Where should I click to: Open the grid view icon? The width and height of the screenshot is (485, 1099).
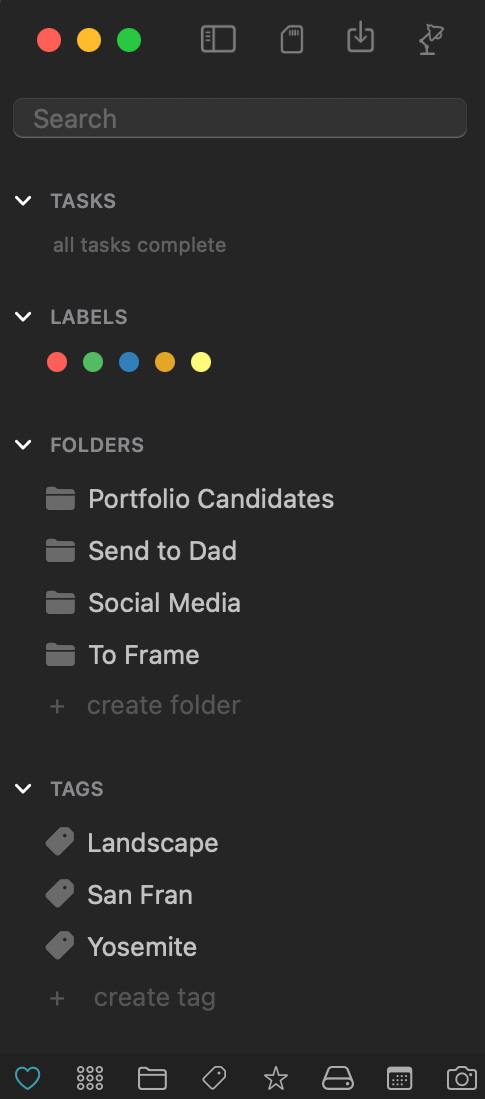pos(90,1077)
